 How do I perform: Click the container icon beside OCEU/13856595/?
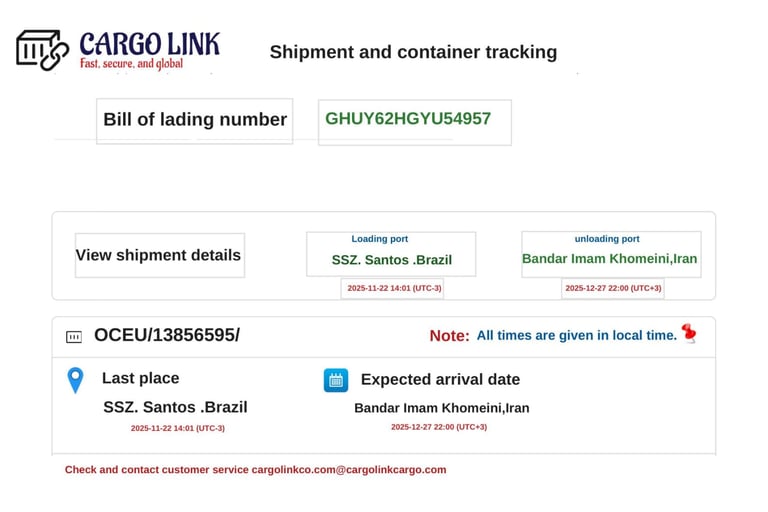[74, 337]
